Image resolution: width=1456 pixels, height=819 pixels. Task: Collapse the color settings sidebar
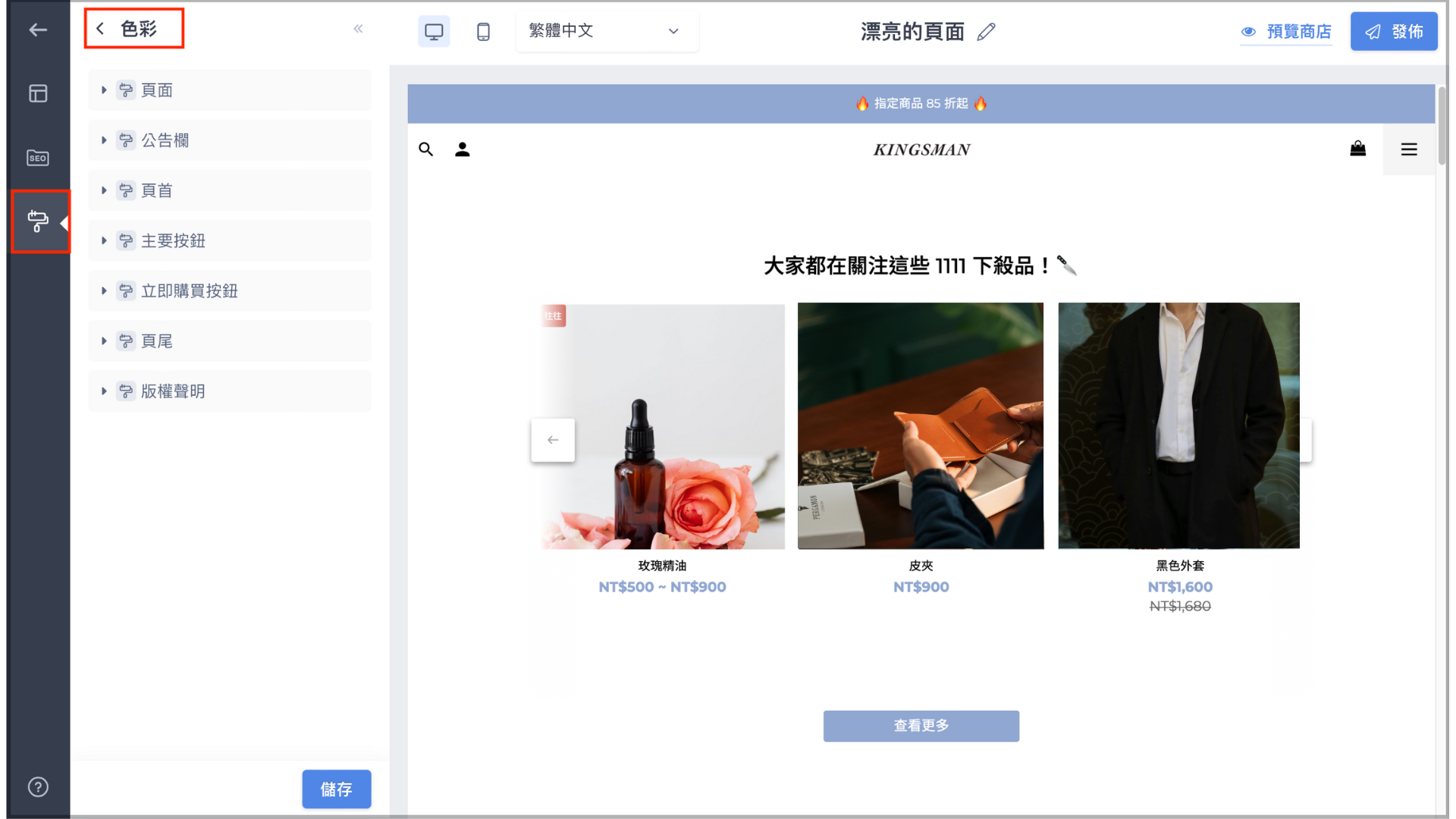[359, 29]
